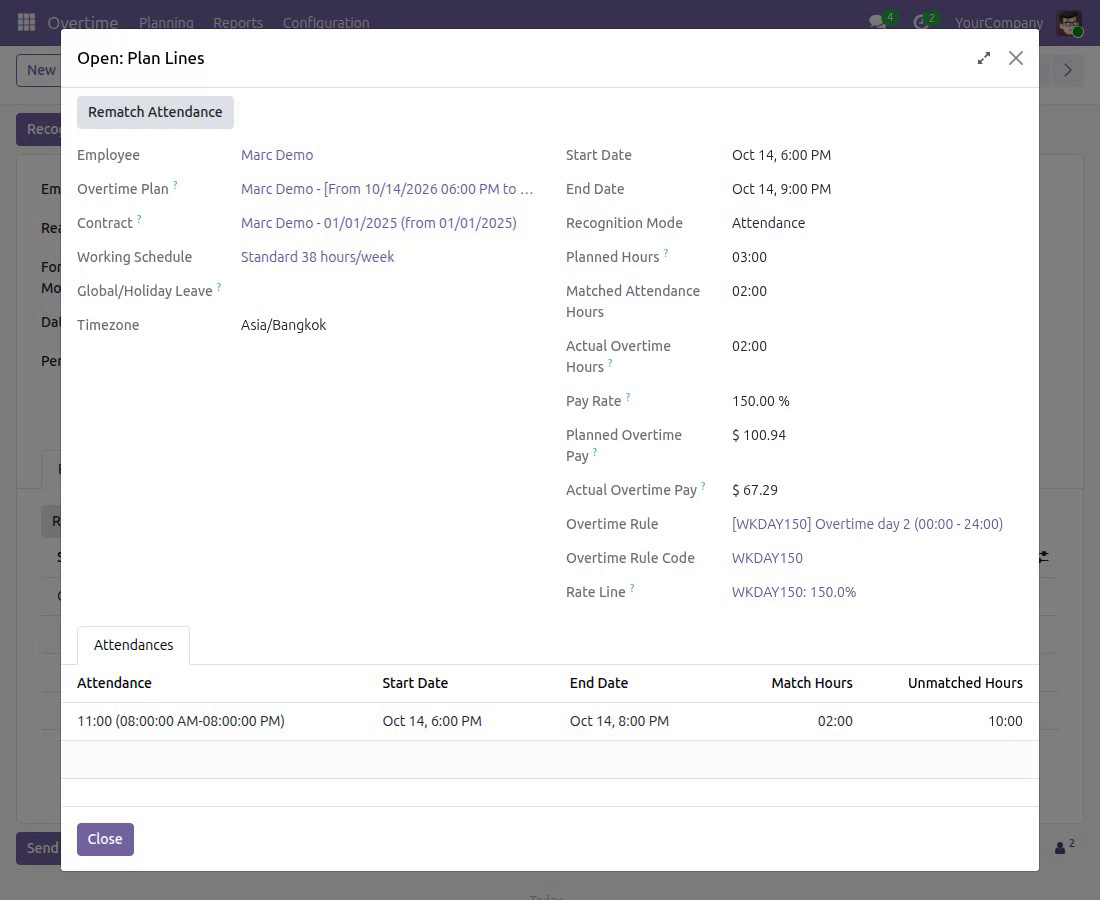The width and height of the screenshot is (1100, 900).
Task: Click the Asia/Bangkok timezone value
Action: [x=283, y=325]
